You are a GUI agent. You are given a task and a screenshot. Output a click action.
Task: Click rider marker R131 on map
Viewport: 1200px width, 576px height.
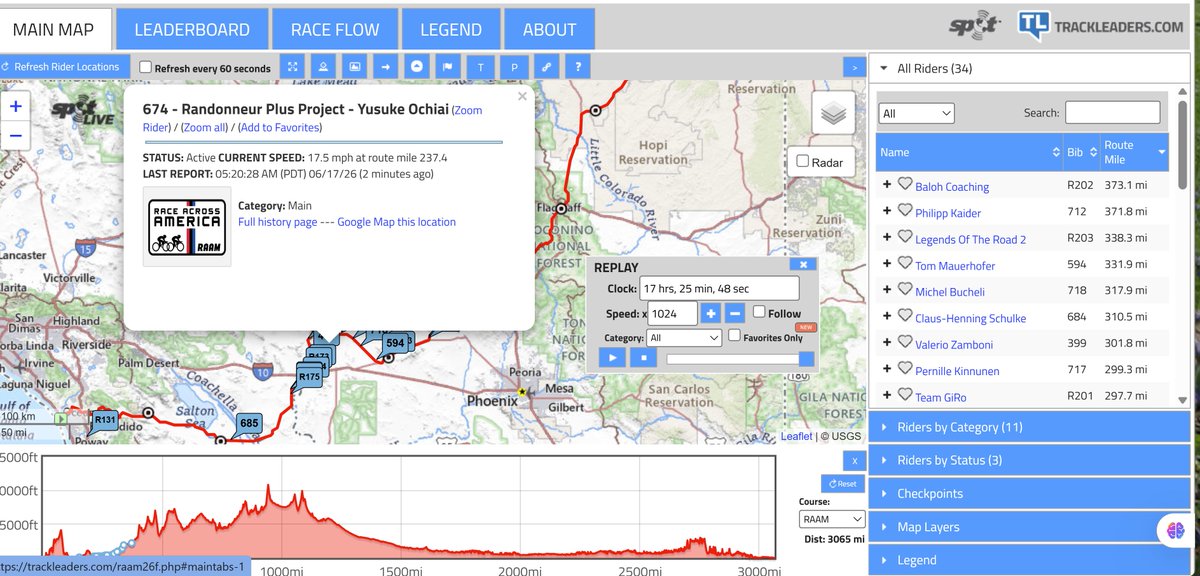coord(105,420)
